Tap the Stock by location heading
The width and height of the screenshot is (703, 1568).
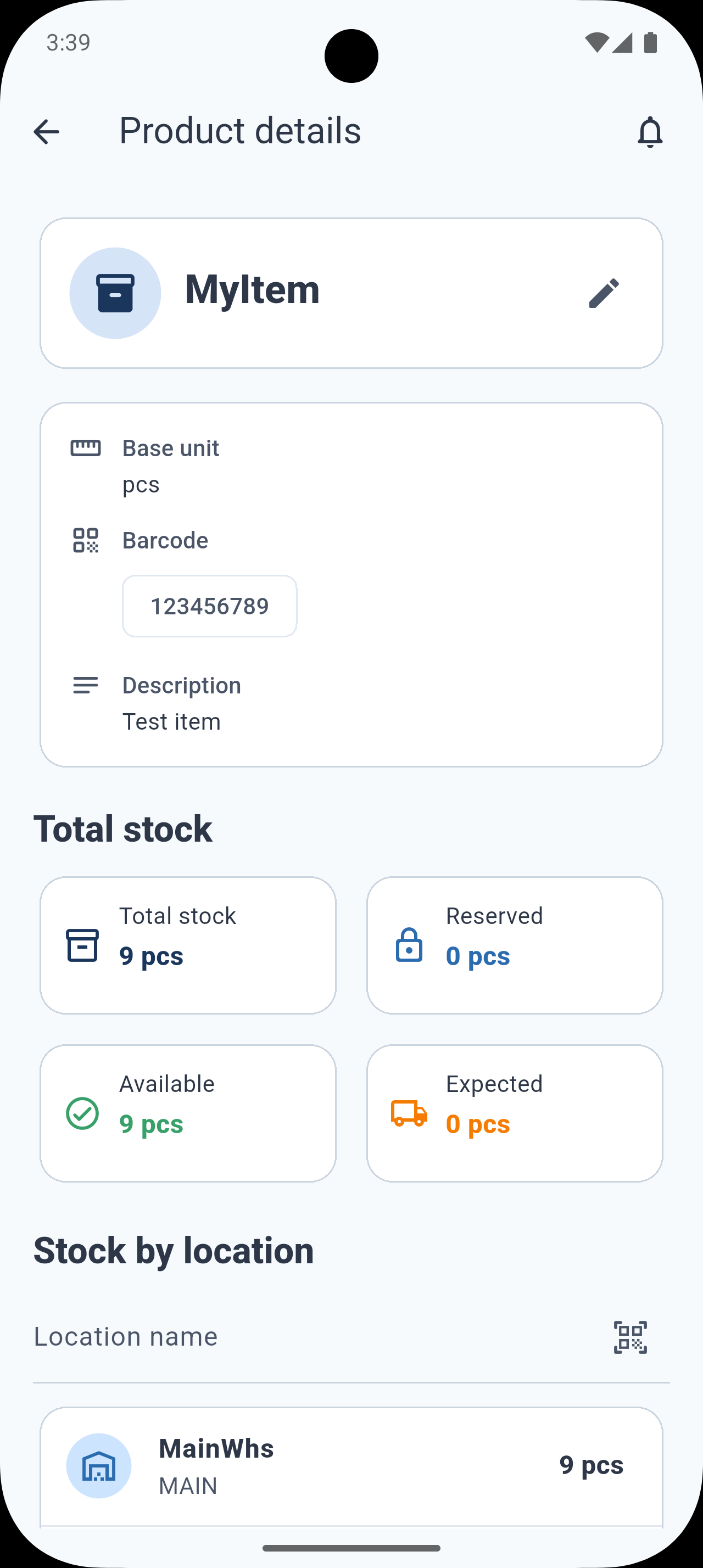point(174,1251)
